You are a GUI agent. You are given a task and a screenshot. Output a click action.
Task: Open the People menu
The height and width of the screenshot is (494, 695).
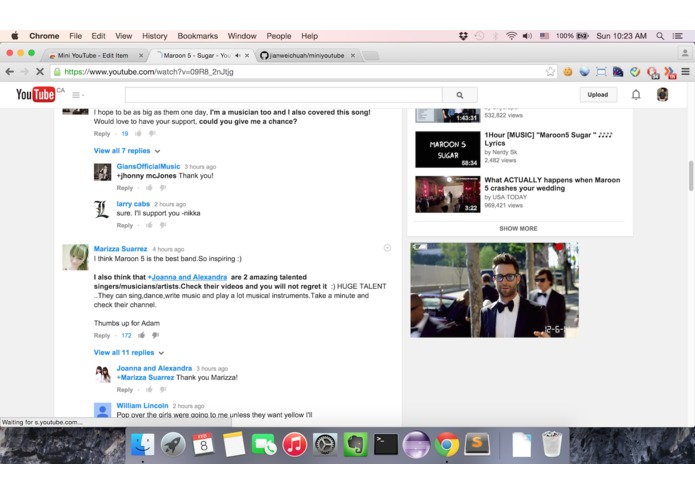point(279,36)
